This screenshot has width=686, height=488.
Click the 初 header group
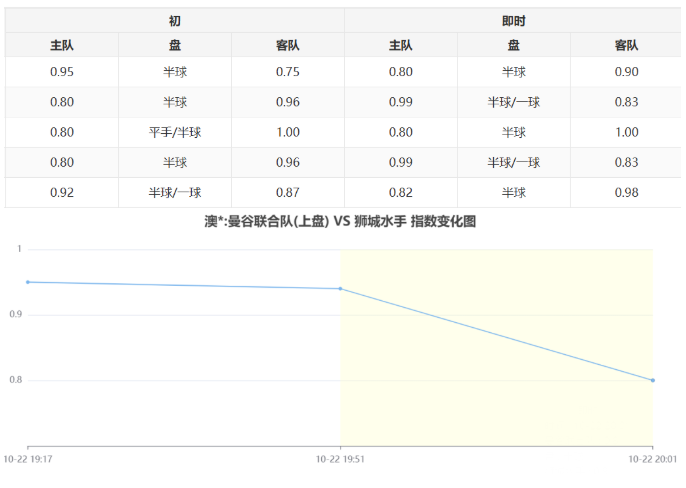coord(175,20)
